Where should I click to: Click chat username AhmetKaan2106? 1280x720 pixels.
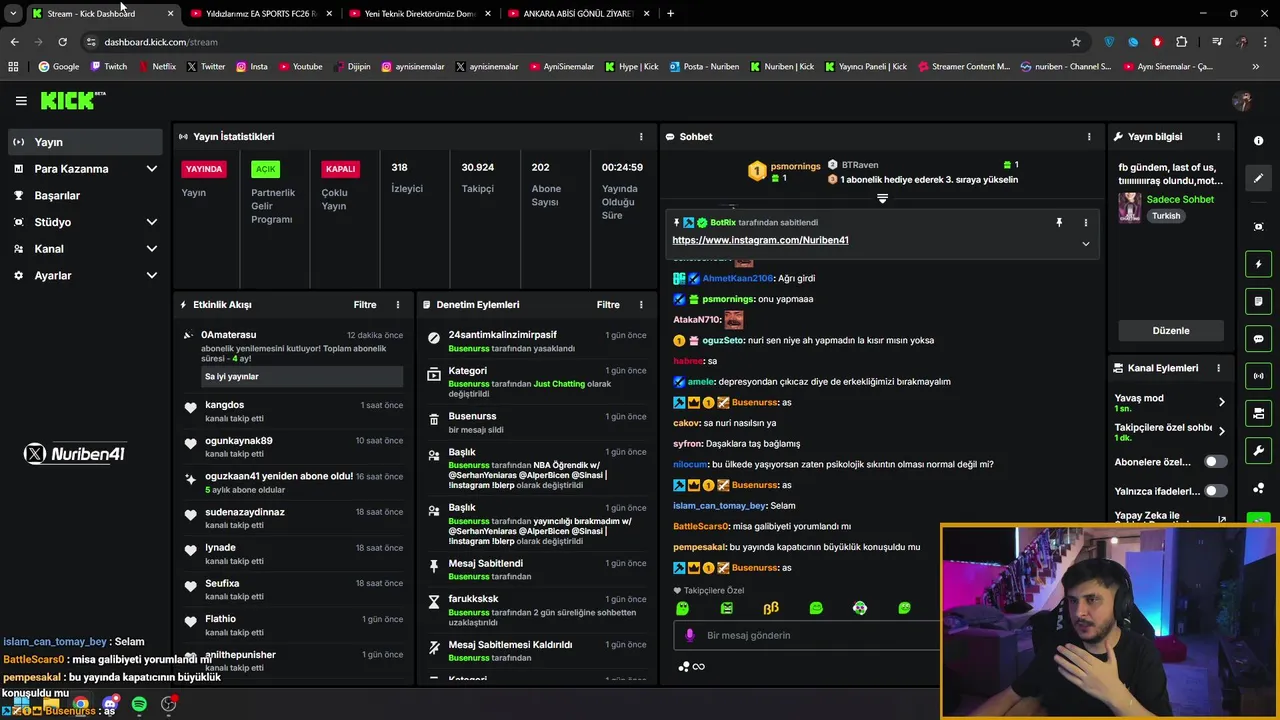(x=738, y=279)
